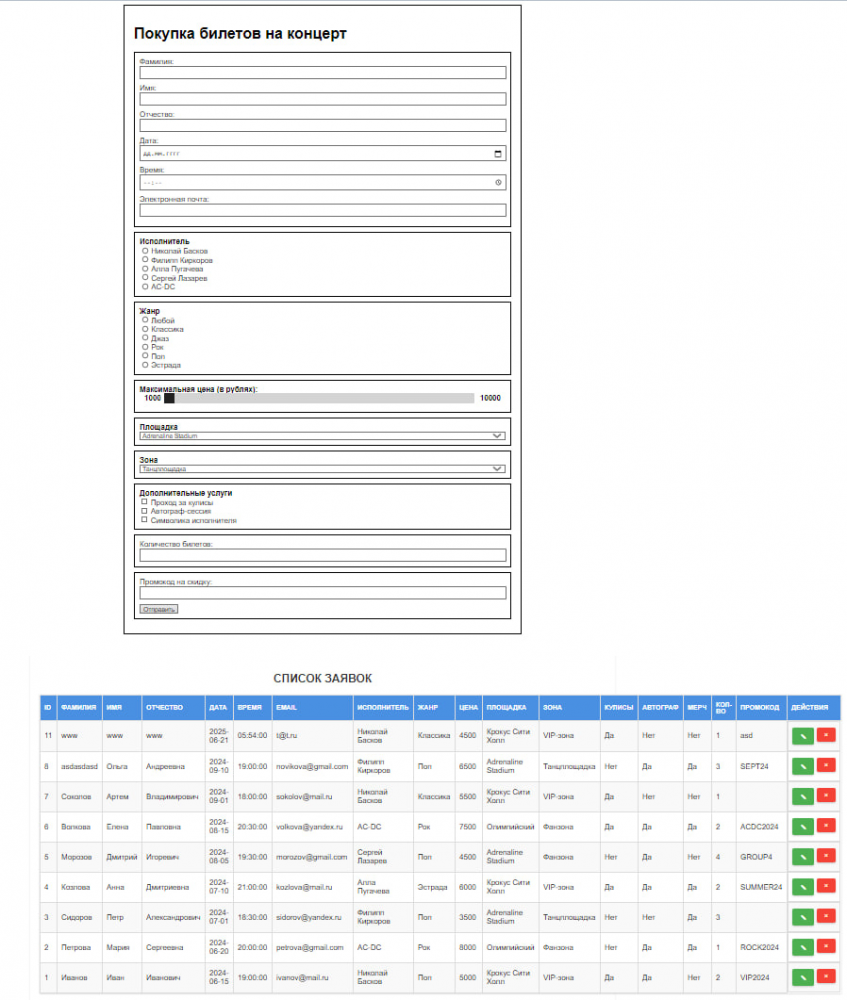847x1000 pixels.
Task: Choose Сергей Лазарев as performer
Action: pyautogui.click(x=145, y=277)
